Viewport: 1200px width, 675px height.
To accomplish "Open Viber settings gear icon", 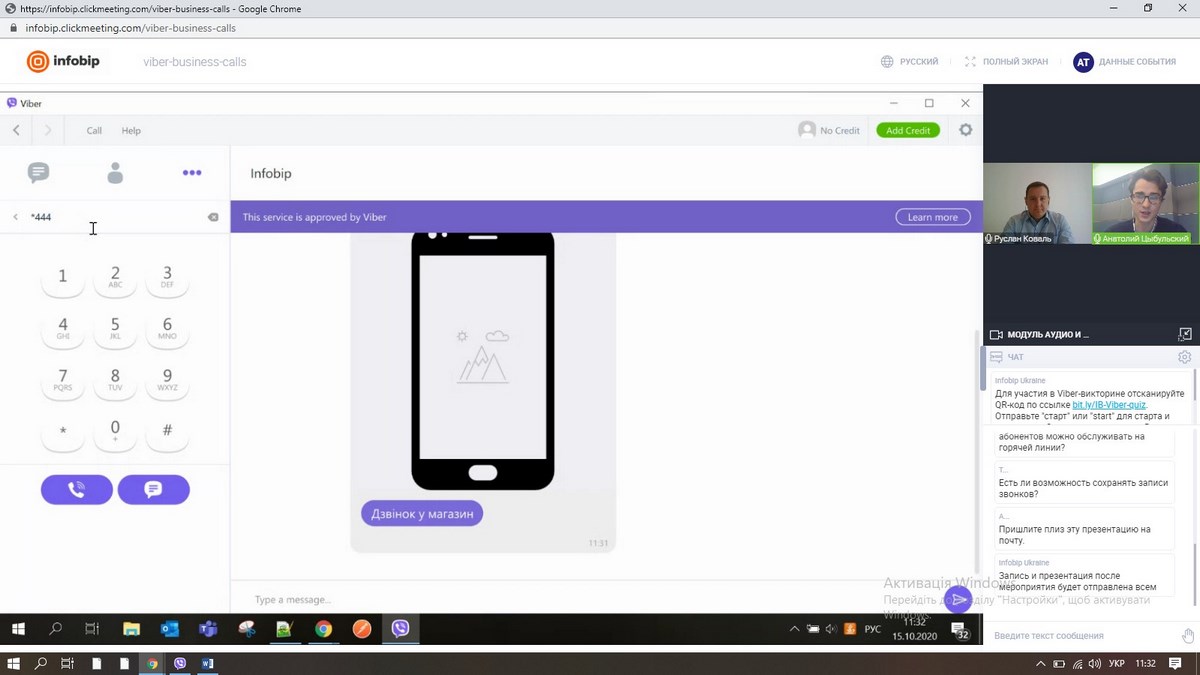I will pos(965,130).
